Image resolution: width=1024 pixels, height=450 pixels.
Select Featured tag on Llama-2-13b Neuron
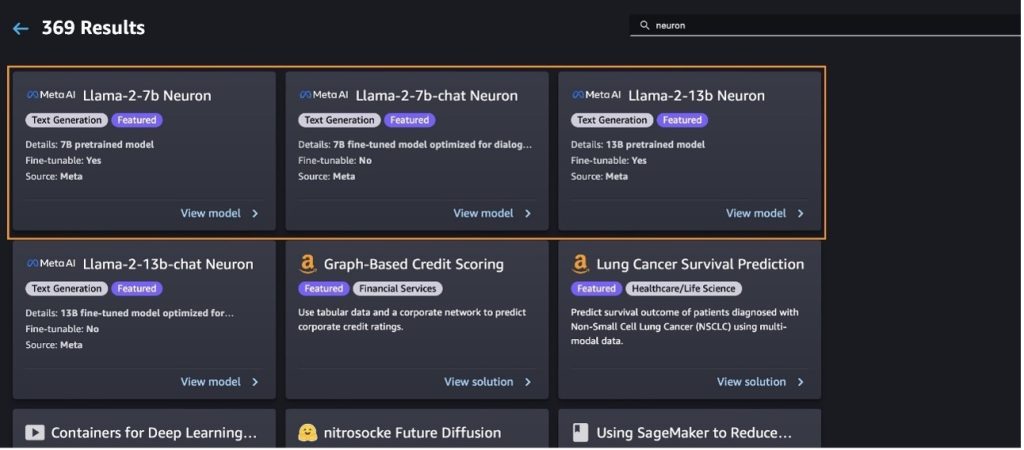click(682, 120)
